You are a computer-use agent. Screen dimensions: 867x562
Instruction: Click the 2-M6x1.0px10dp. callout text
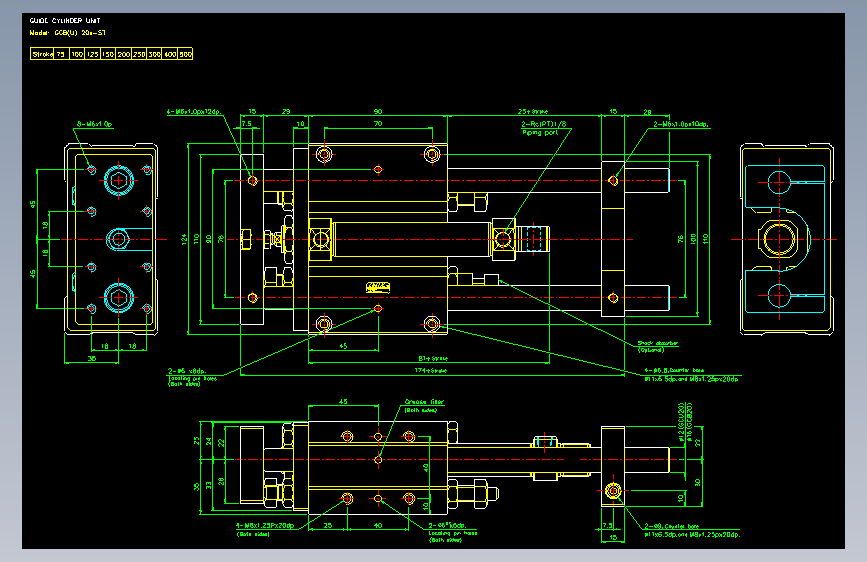pyautogui.click(x=681, y=124)
